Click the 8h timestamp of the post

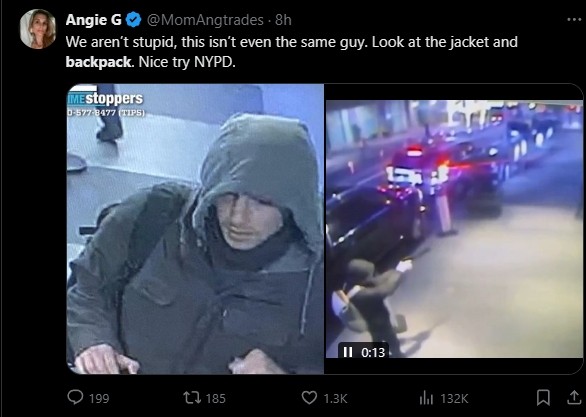click(283, 20)
